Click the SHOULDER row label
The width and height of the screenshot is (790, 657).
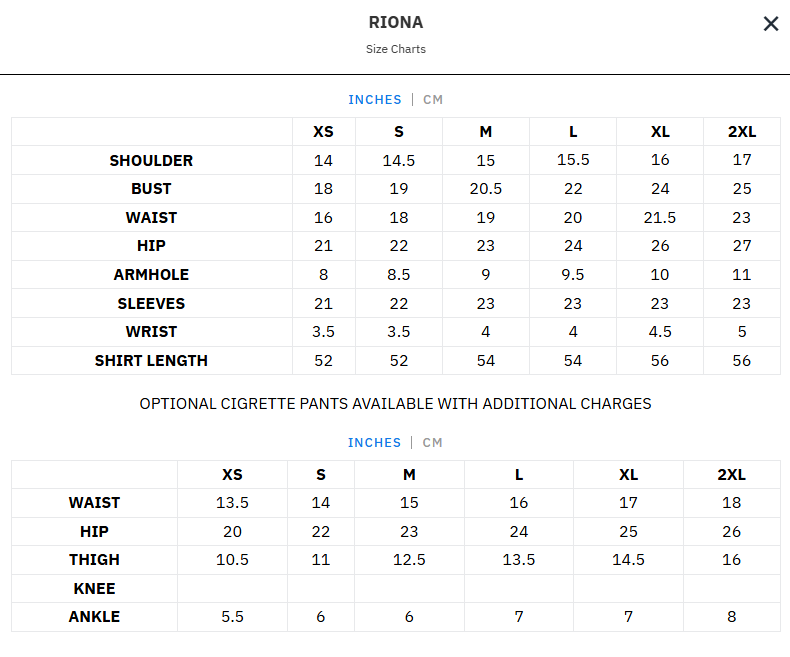(x=151, y=161)
